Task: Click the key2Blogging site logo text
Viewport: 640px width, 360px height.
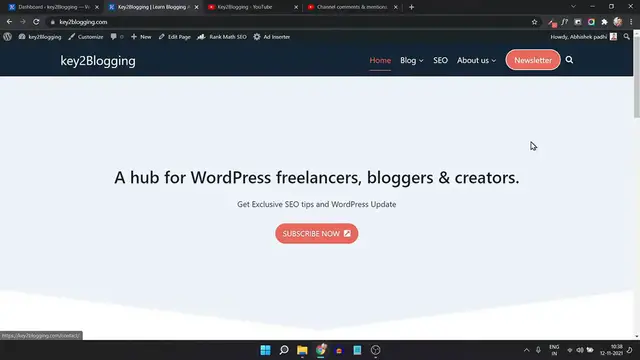Action: (98, 61)
